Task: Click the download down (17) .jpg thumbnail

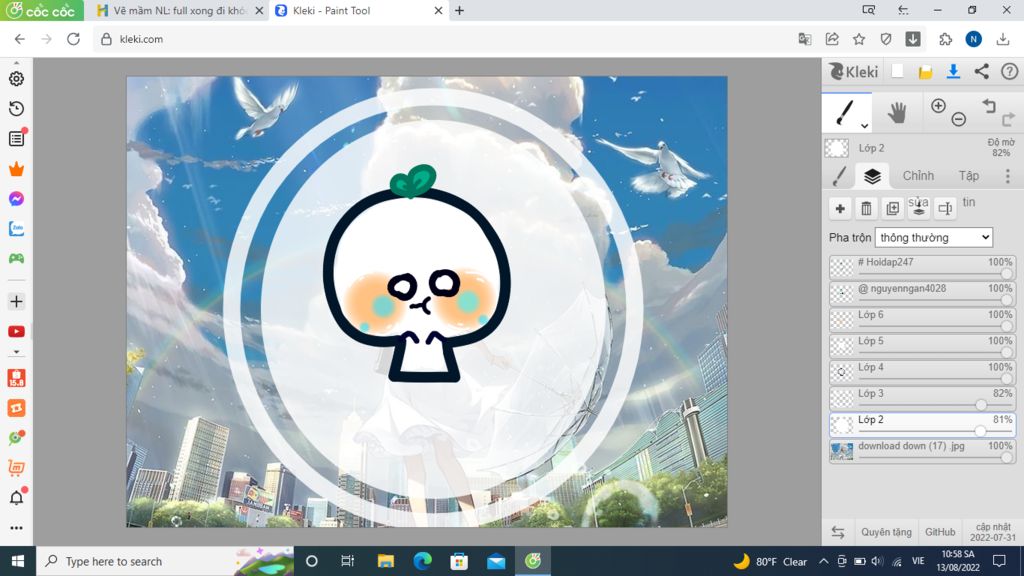Action: click(x=842, y=451)
